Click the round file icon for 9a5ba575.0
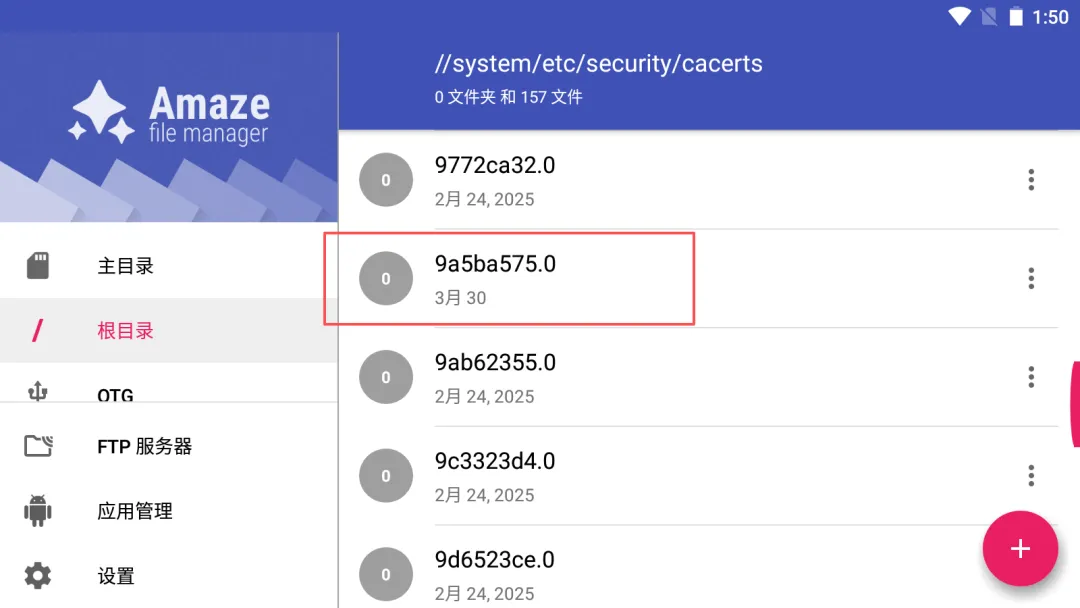Image resolution: width=1080 pixels, height=608 pixels. pos(386,279)
